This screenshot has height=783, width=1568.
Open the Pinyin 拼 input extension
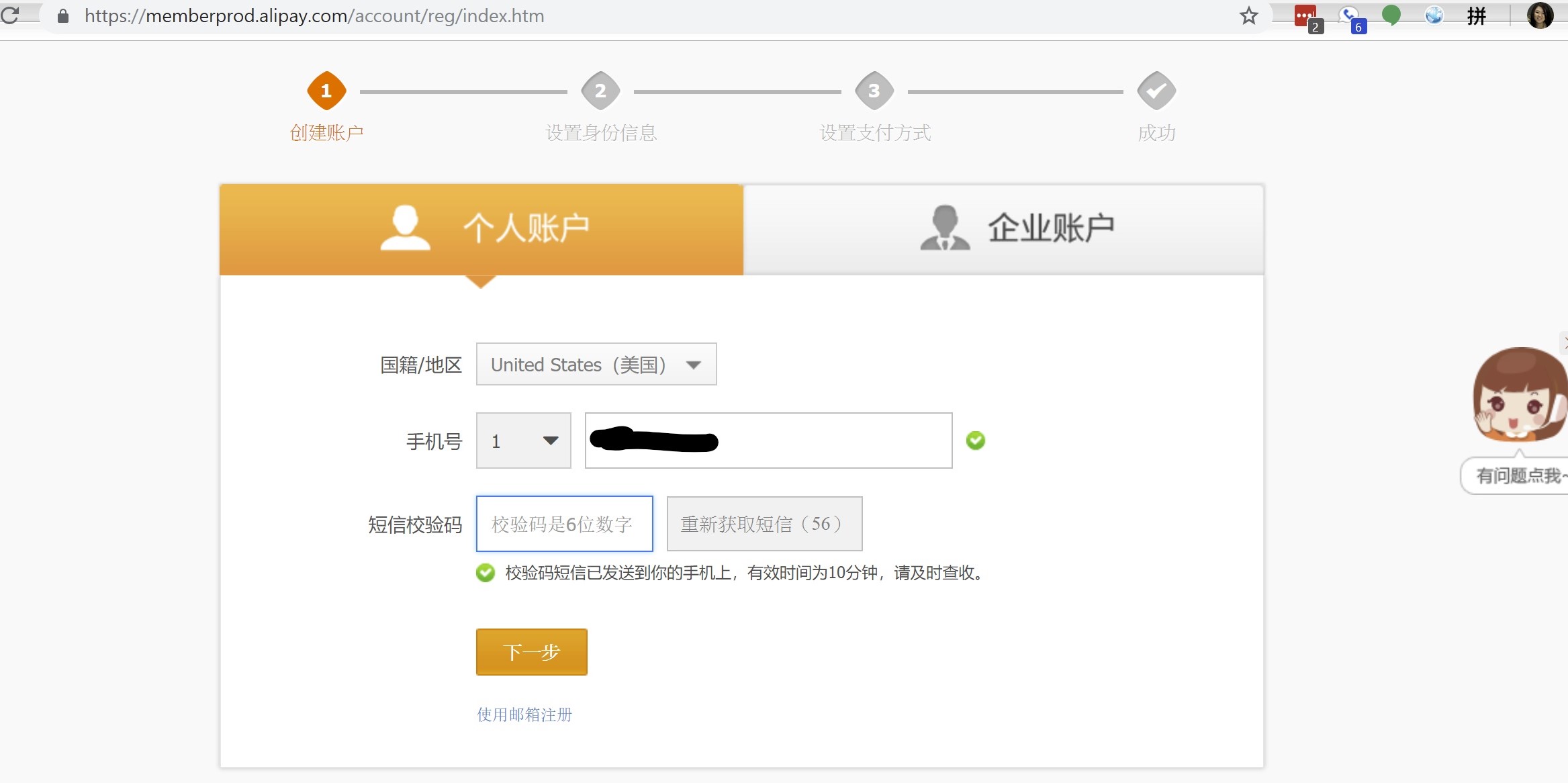coord(1476,15)
